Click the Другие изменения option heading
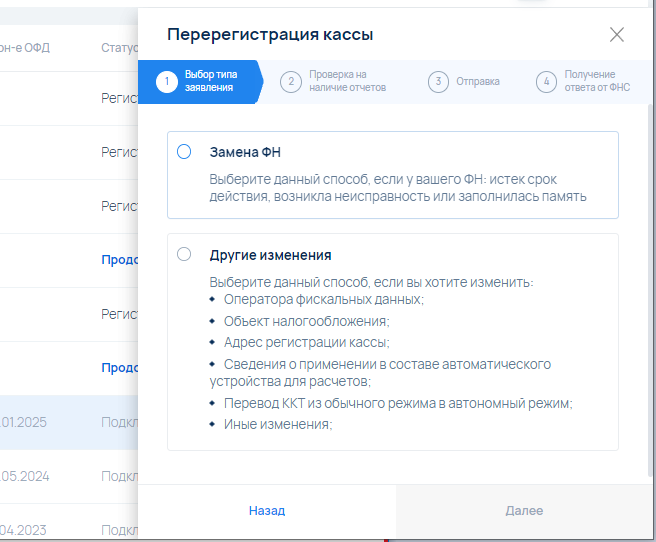The width and height of the screenshot is (656, 542). pos(270,255)
